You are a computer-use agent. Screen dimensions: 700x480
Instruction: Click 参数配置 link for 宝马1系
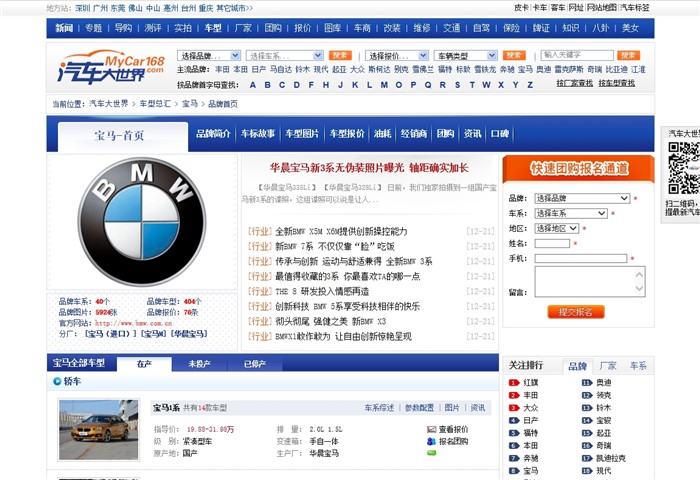pos(419,408)
